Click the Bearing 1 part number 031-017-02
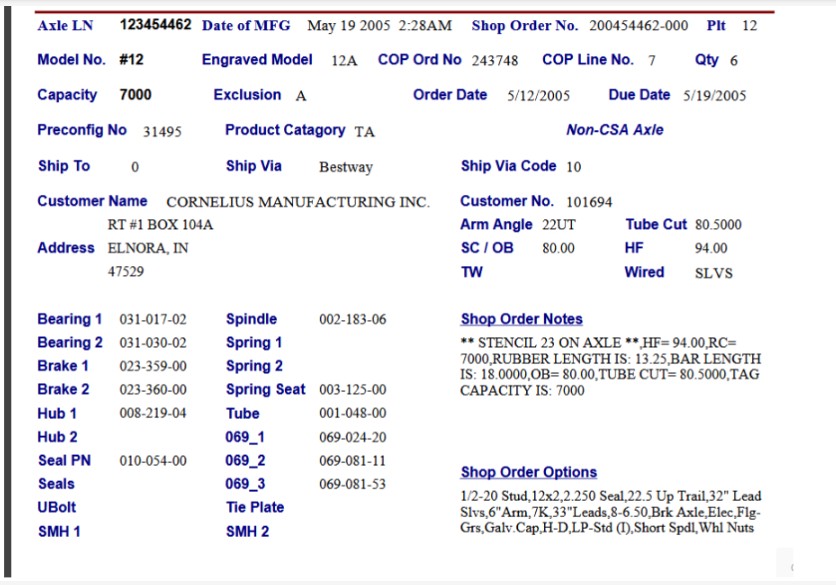 pos(153,320)
